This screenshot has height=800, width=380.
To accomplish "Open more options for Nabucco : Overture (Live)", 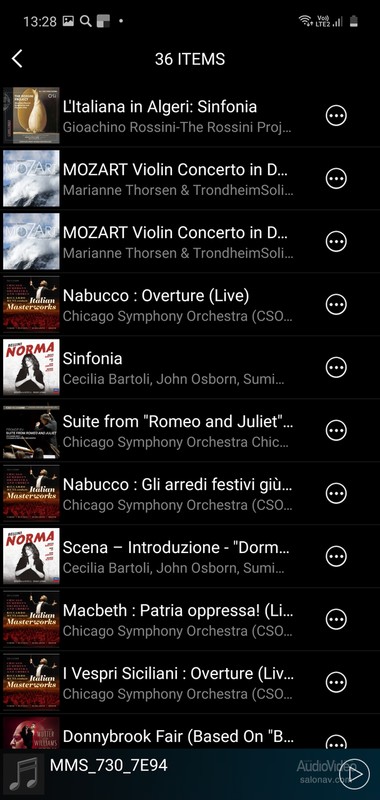I will pos(336,305).
